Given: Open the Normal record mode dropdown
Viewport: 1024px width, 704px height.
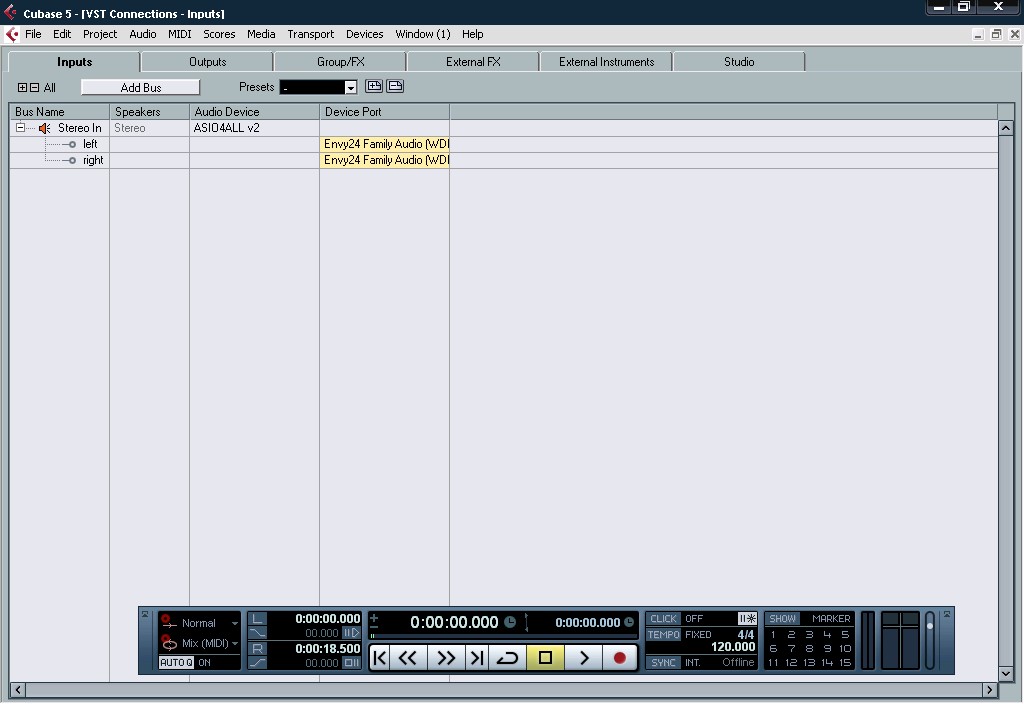Looking at the screenshot, I should (200, 623).
